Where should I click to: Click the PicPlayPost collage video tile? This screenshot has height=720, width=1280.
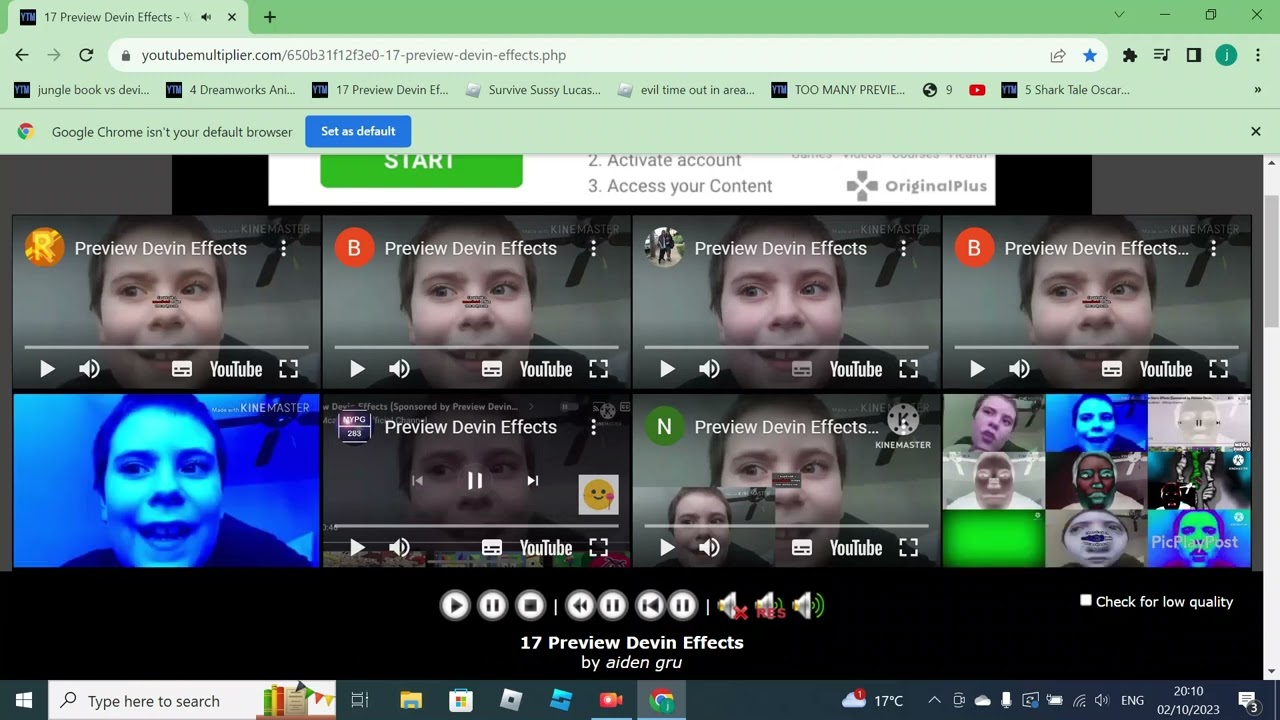coord(1096,481)
